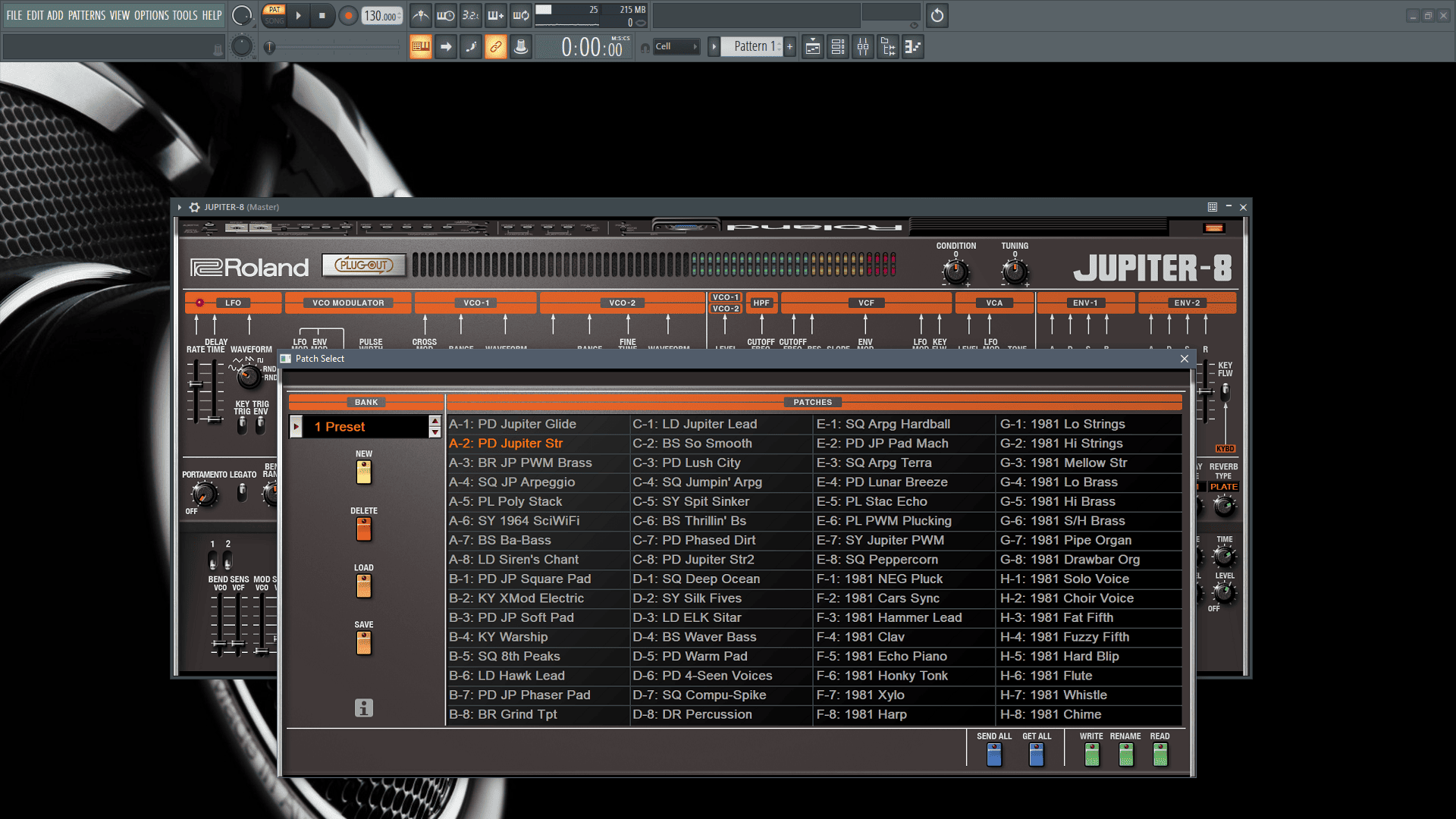The image size is (1456, 819).
Task: Toggle the step editing footprint icon
Action: point(471,47)
